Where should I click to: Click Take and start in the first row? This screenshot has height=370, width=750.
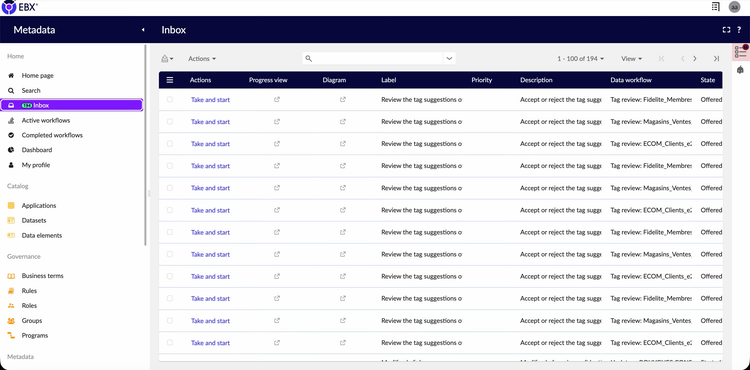pos(210,99)
